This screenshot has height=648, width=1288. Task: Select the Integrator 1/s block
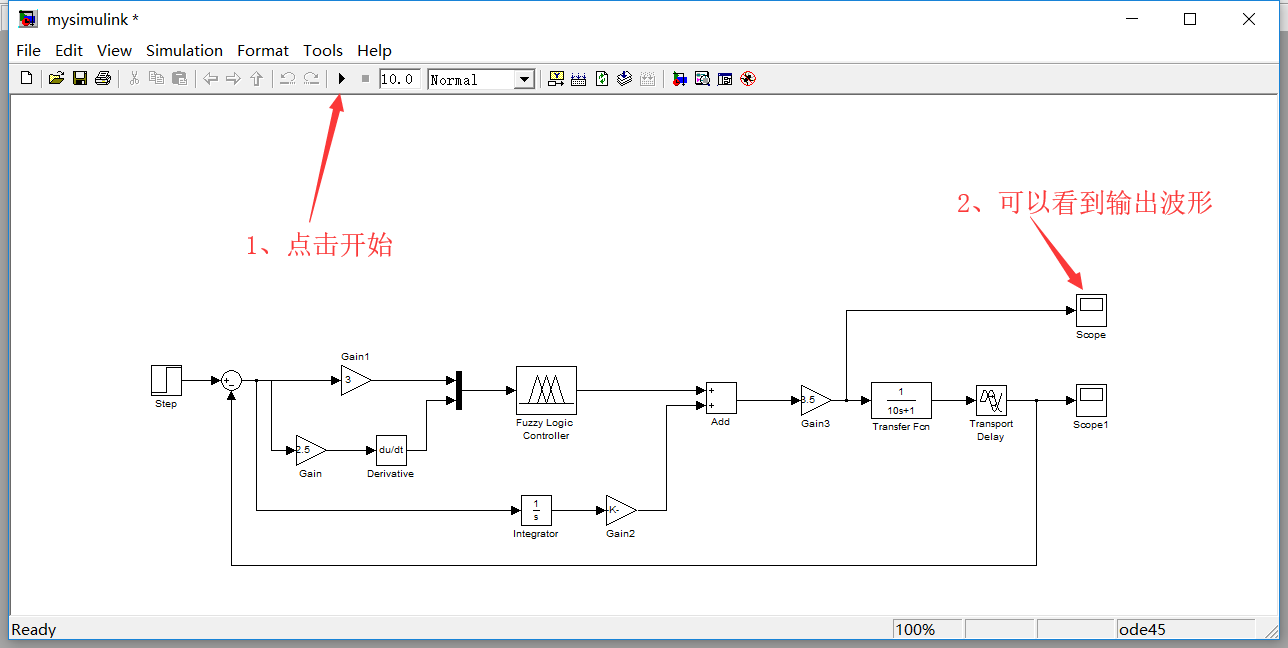[x=536, y=510]
